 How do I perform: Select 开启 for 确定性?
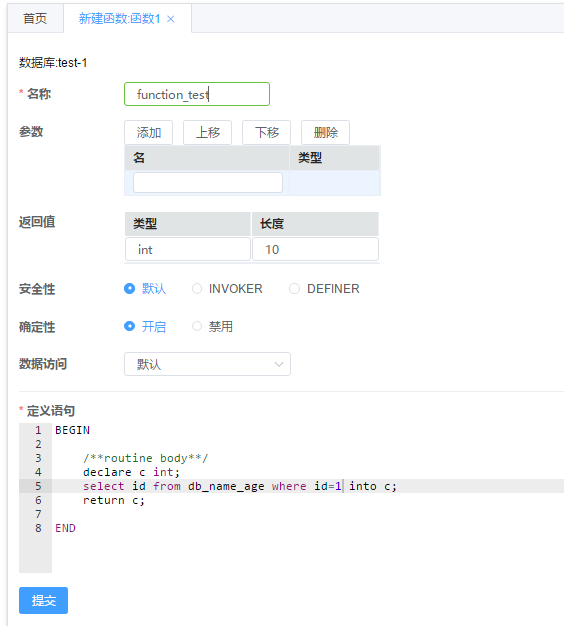pos(129,326)
